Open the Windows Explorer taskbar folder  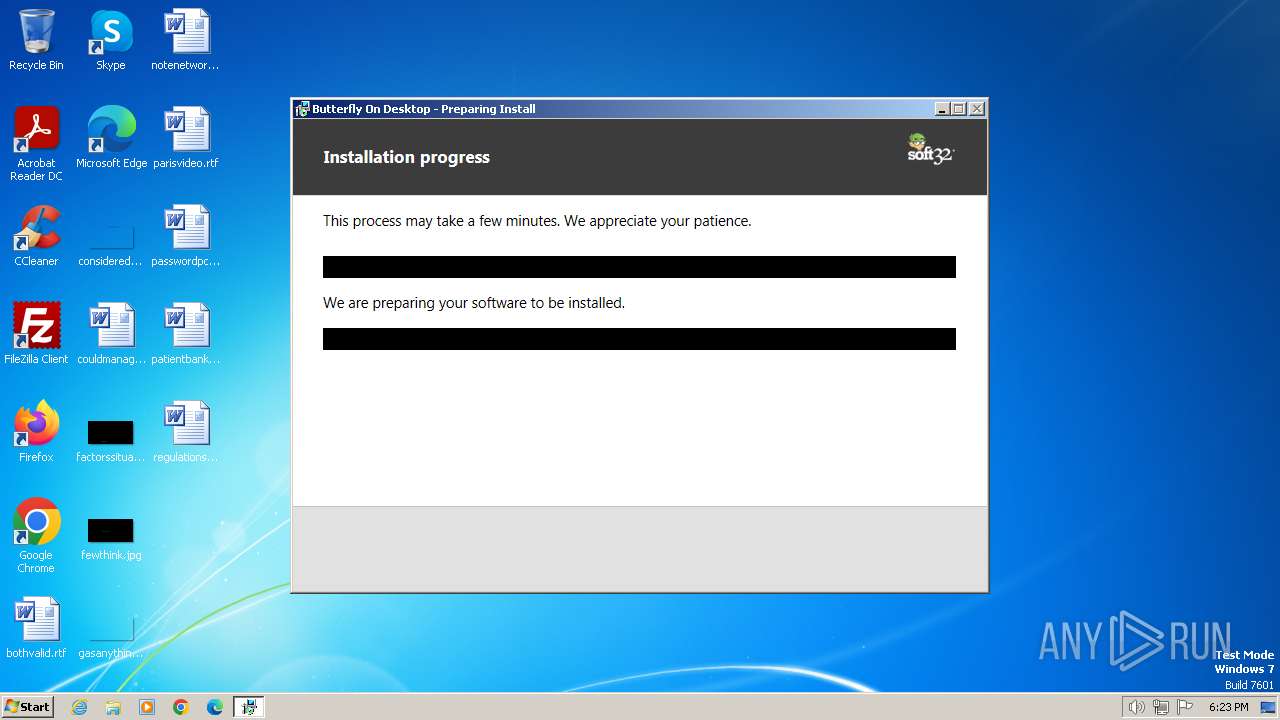113,707
